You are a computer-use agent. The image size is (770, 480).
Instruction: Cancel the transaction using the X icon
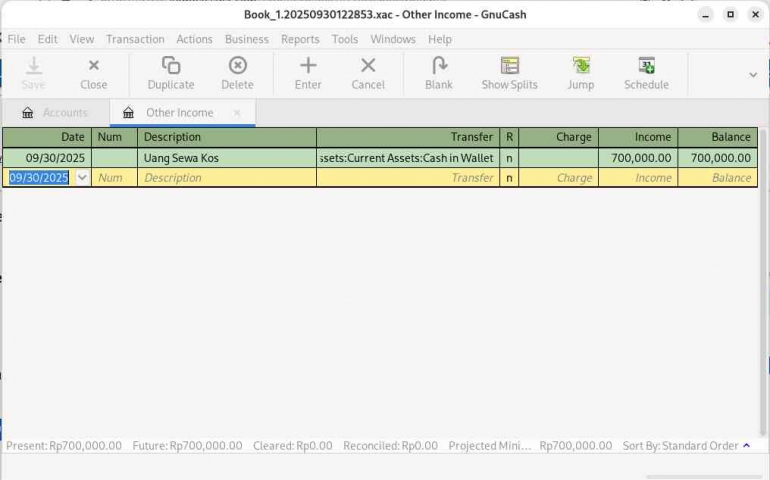coord(368,66)
